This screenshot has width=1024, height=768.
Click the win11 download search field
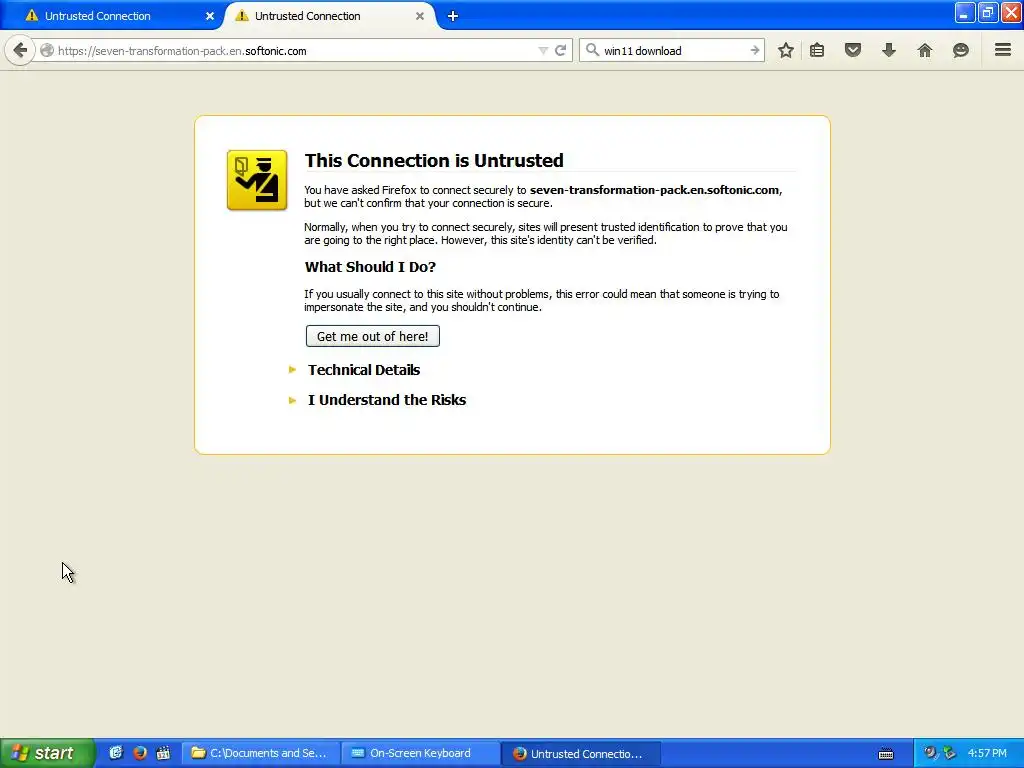click(673, 51)
